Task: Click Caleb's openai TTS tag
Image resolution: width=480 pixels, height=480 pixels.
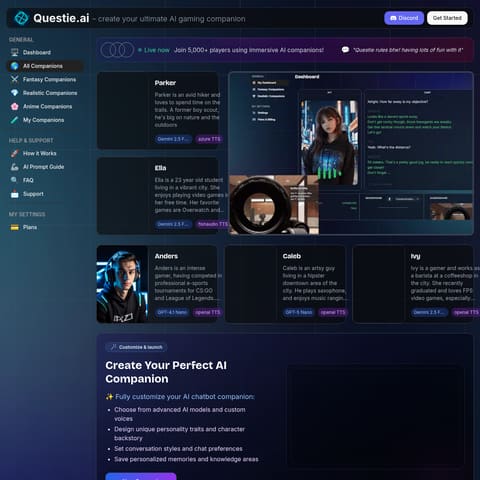Action: (333, 312)
